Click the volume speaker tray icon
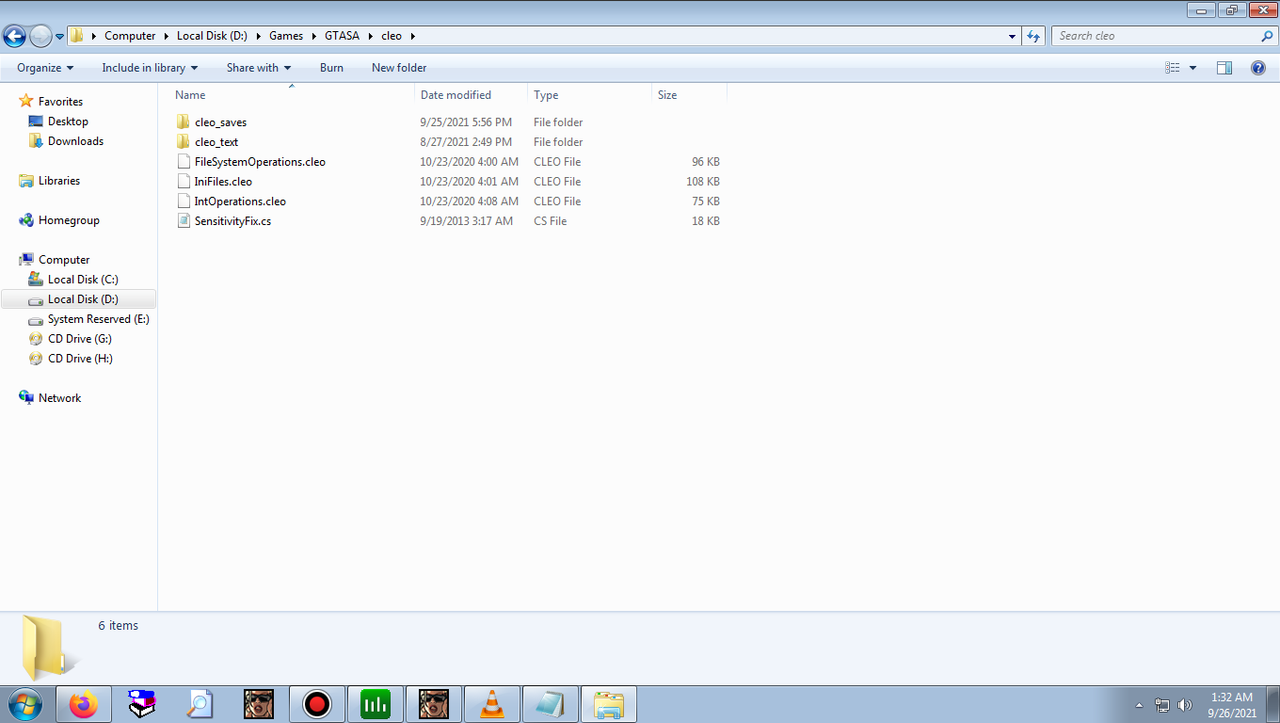The image size is (1280, 723). tap(1185, 705)
